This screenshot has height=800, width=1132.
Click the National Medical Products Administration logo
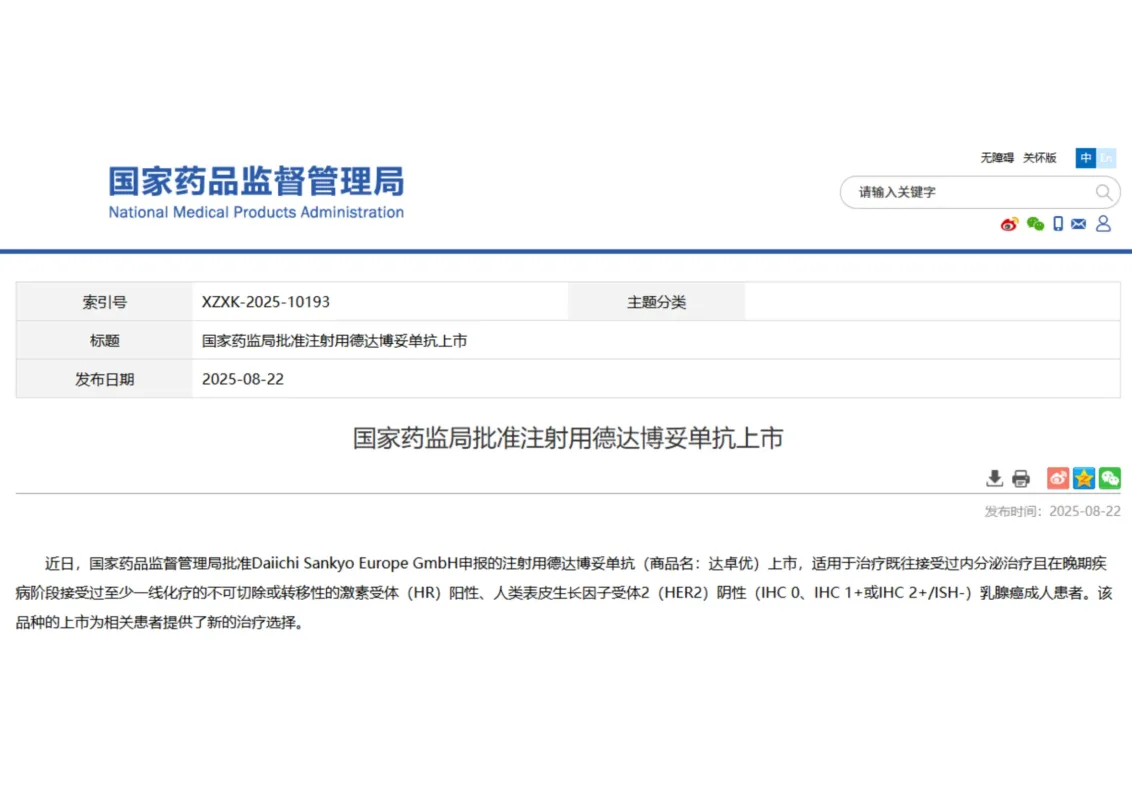255,192
